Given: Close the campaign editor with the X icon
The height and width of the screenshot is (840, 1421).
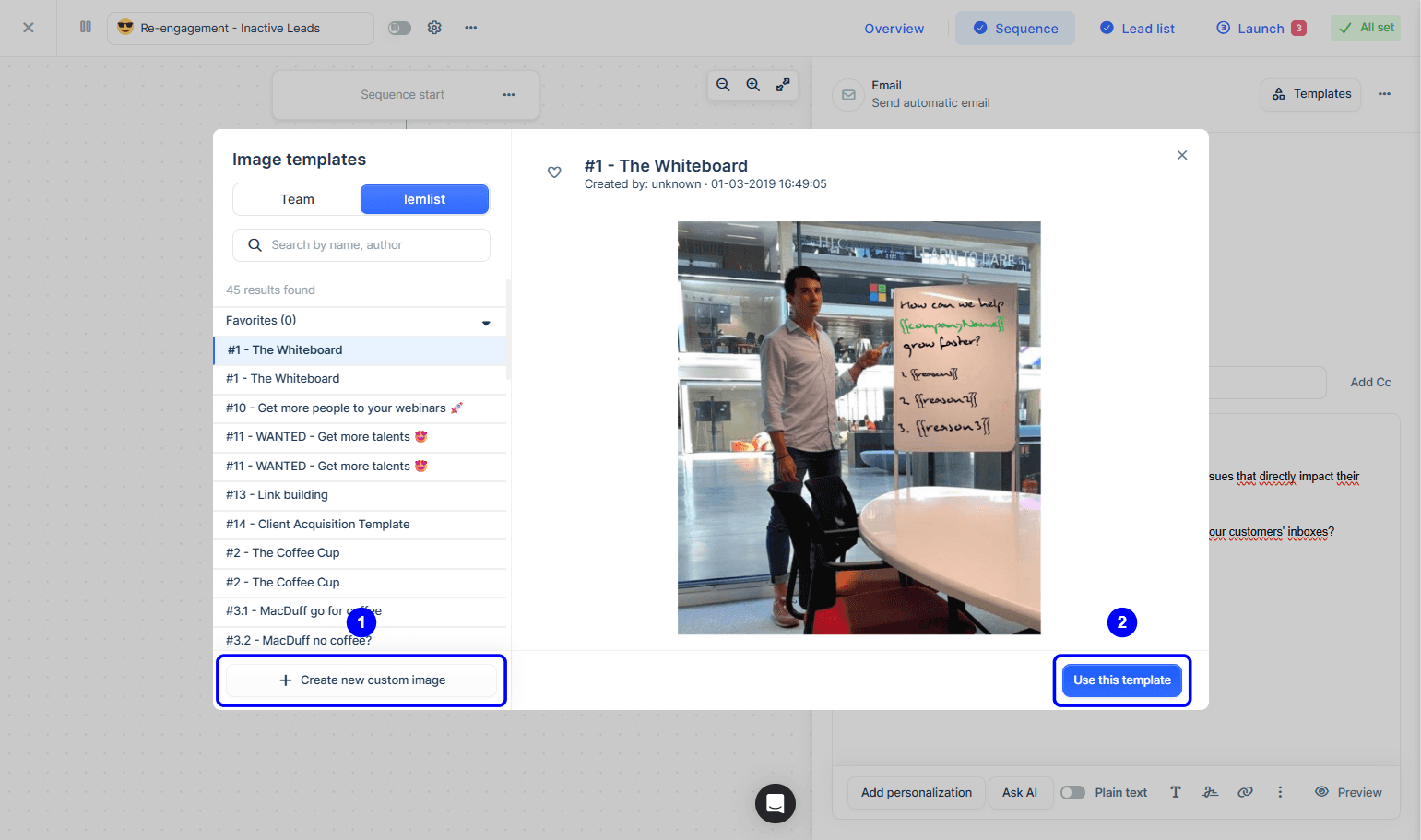Looking at the screenshot, I should click(29, 28).
